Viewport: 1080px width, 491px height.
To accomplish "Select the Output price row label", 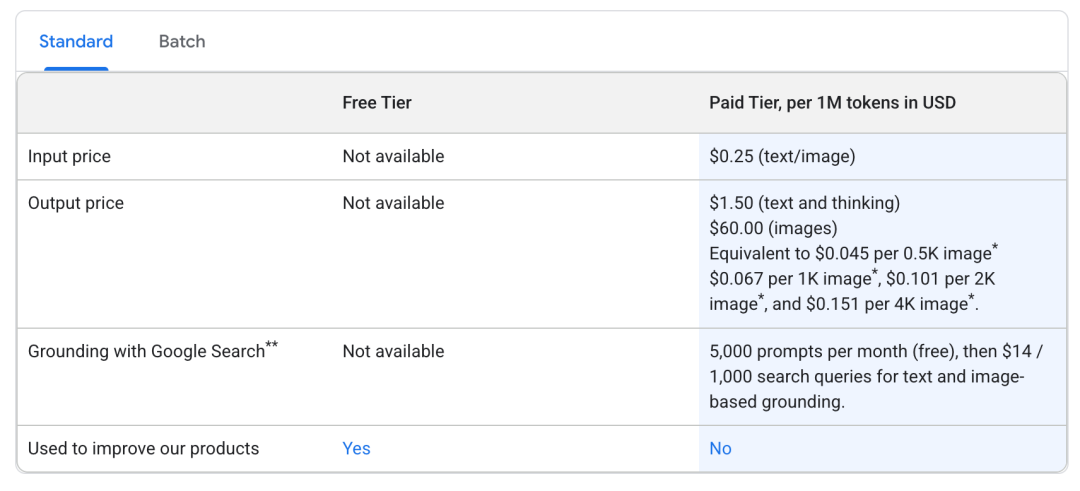I will click(x=75, y=203).
